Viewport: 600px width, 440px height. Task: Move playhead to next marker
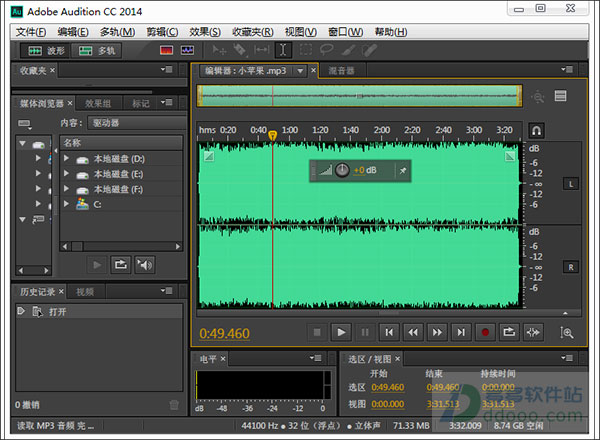(461, 332)
